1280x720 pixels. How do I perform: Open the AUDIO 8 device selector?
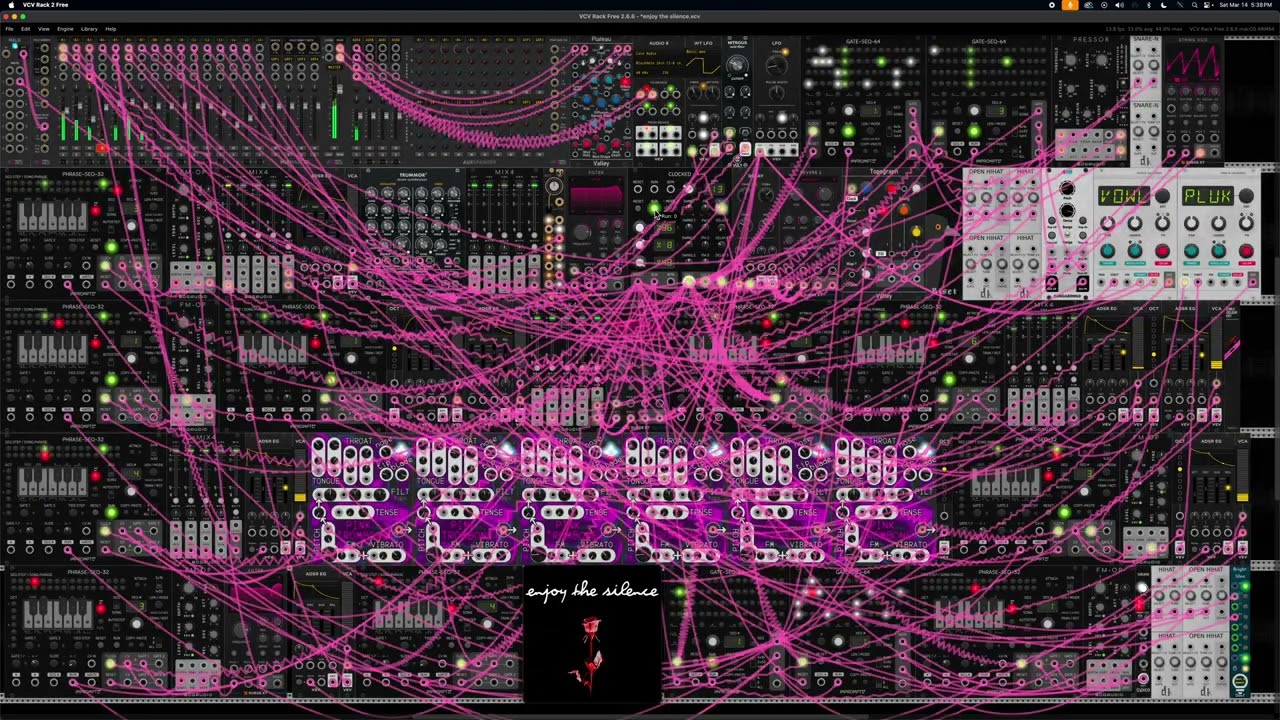[658, 63]
